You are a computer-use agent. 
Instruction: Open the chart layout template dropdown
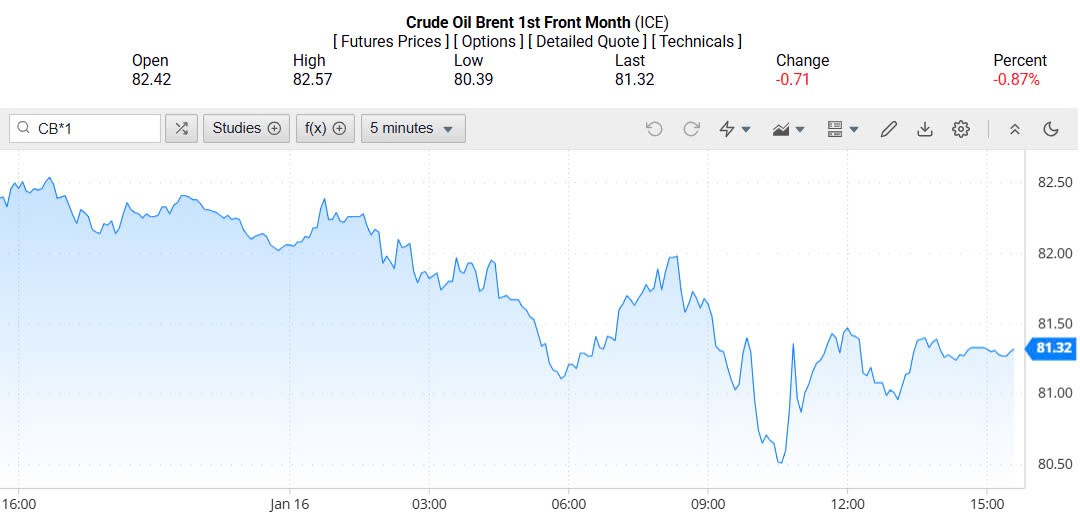(x=843, y=129)
